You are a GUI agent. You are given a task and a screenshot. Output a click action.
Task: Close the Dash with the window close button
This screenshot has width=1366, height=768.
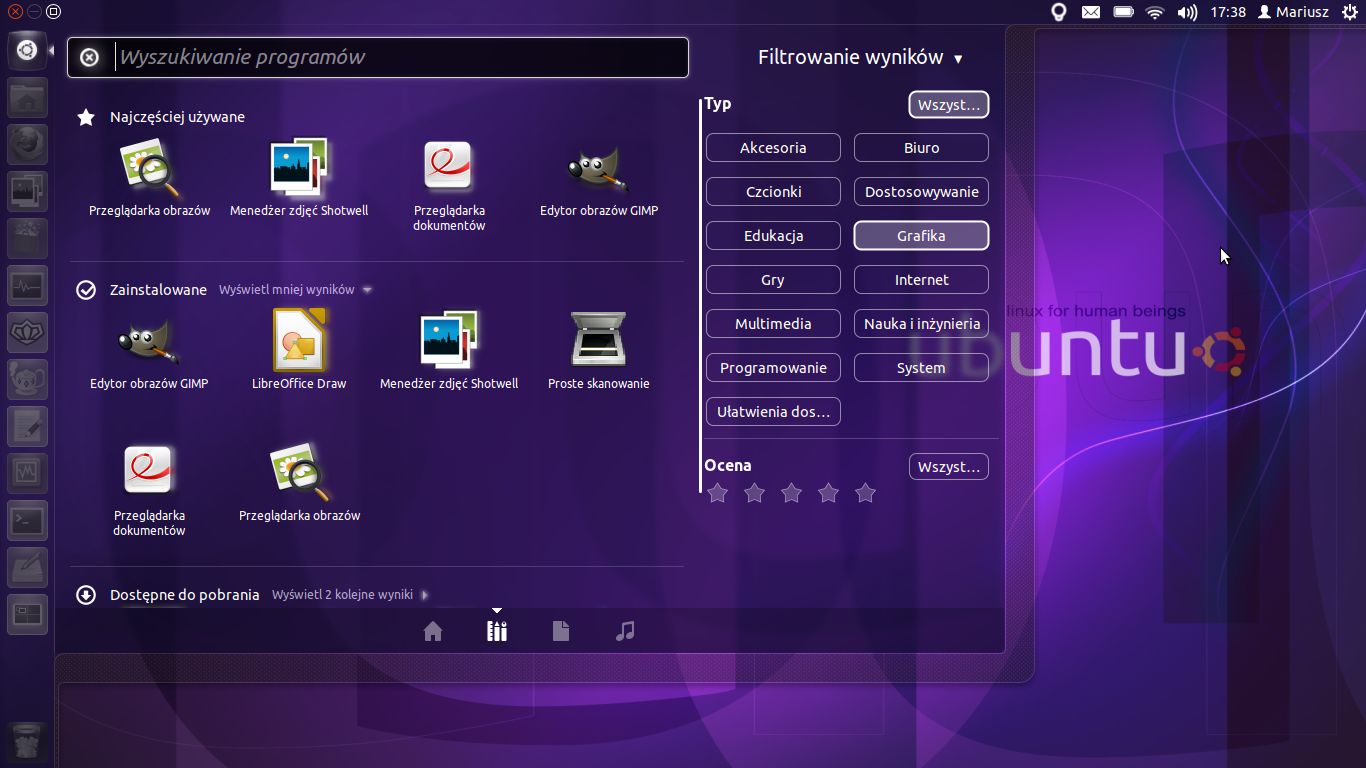click(x=15, y=12)
